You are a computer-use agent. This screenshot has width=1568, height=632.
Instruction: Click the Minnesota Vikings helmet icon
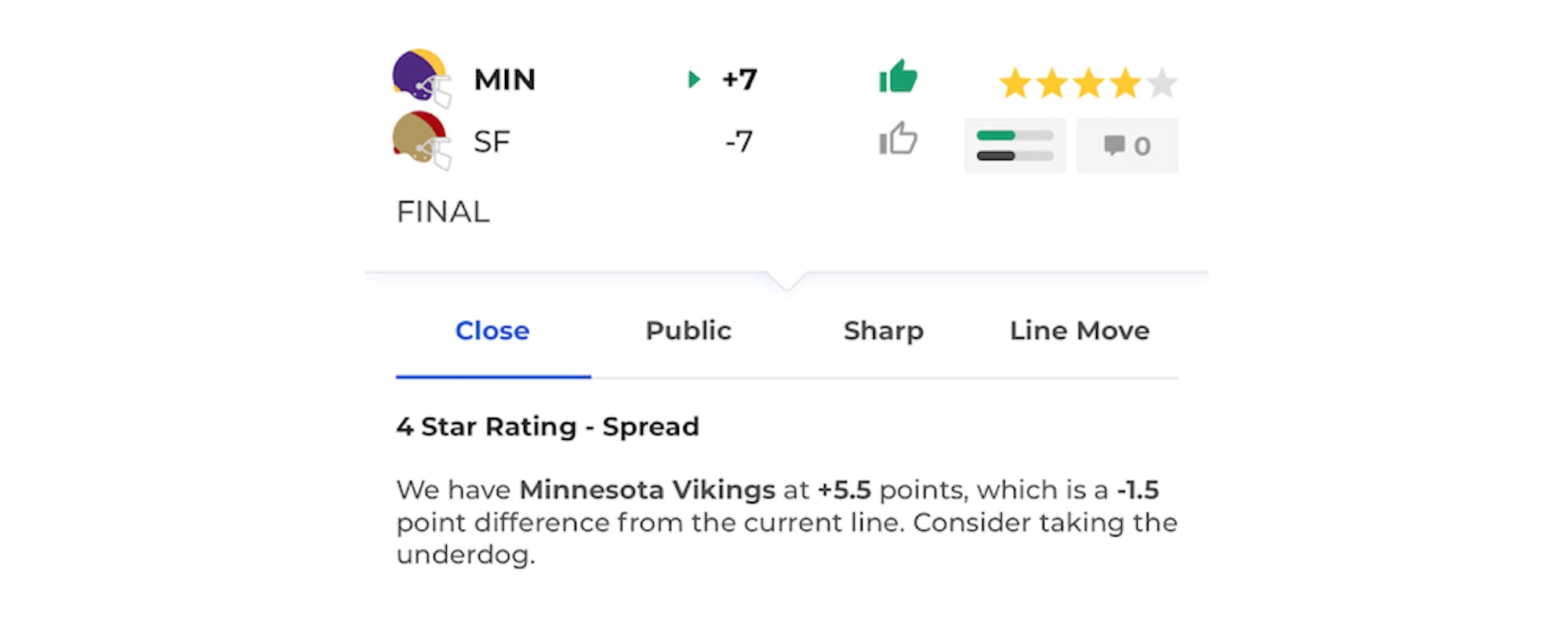tap(422, 77)
